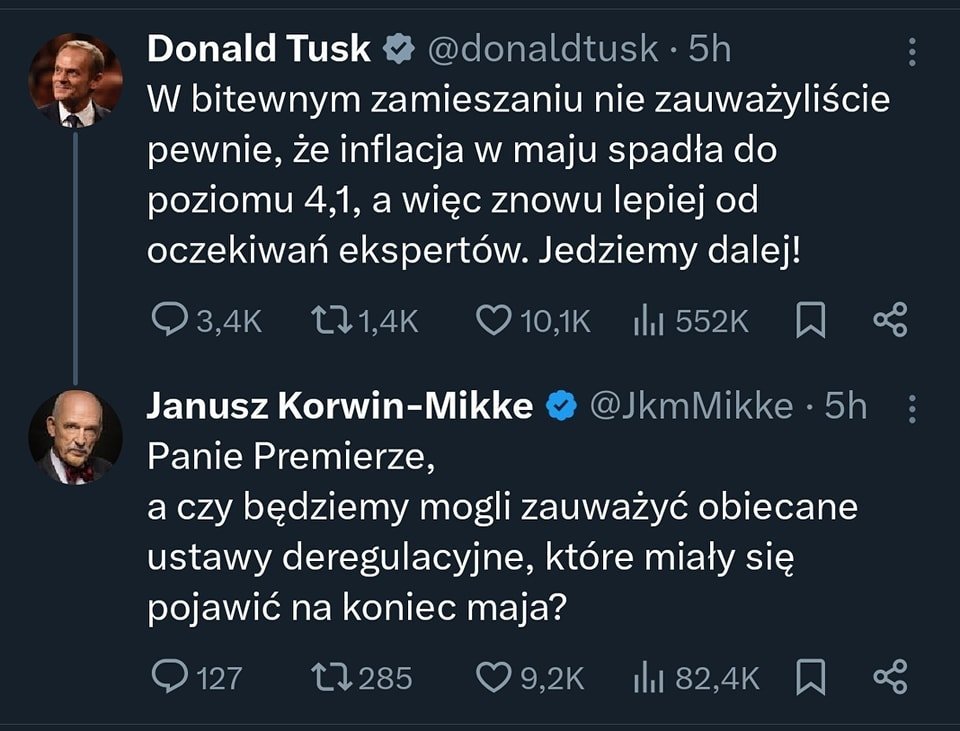
Task: Click the @JkmMikke handle
Action: pos(690,406)
